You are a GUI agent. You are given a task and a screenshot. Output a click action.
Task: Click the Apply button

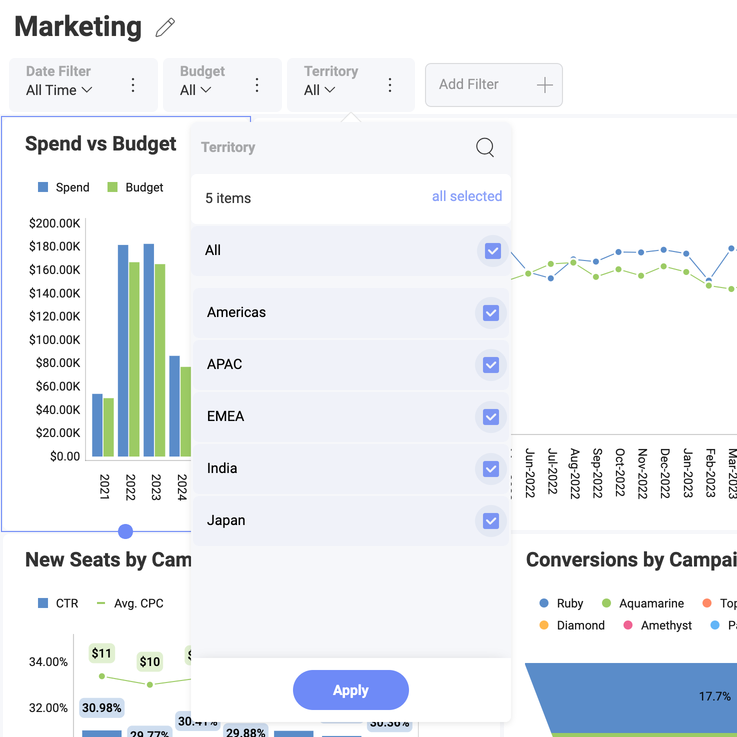(351, 690)
